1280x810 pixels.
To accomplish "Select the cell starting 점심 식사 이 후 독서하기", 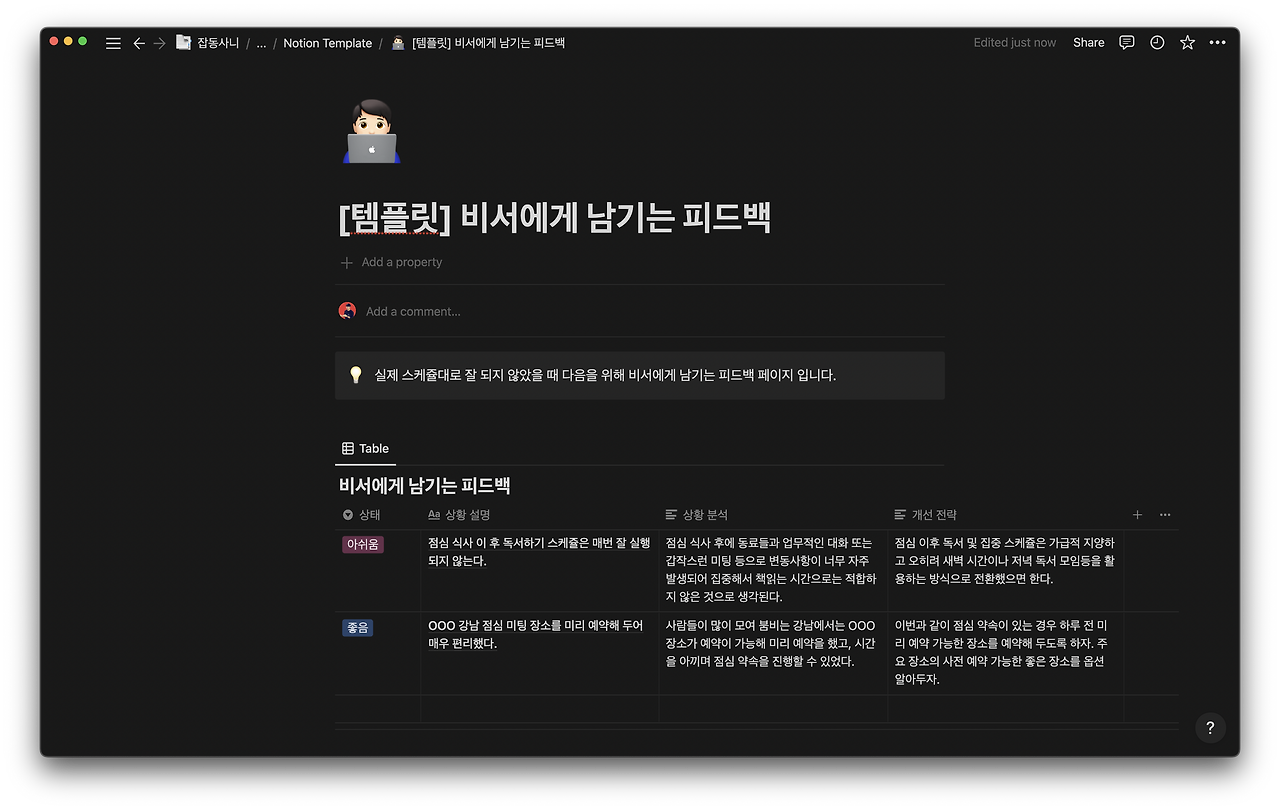I will [539, 571].
